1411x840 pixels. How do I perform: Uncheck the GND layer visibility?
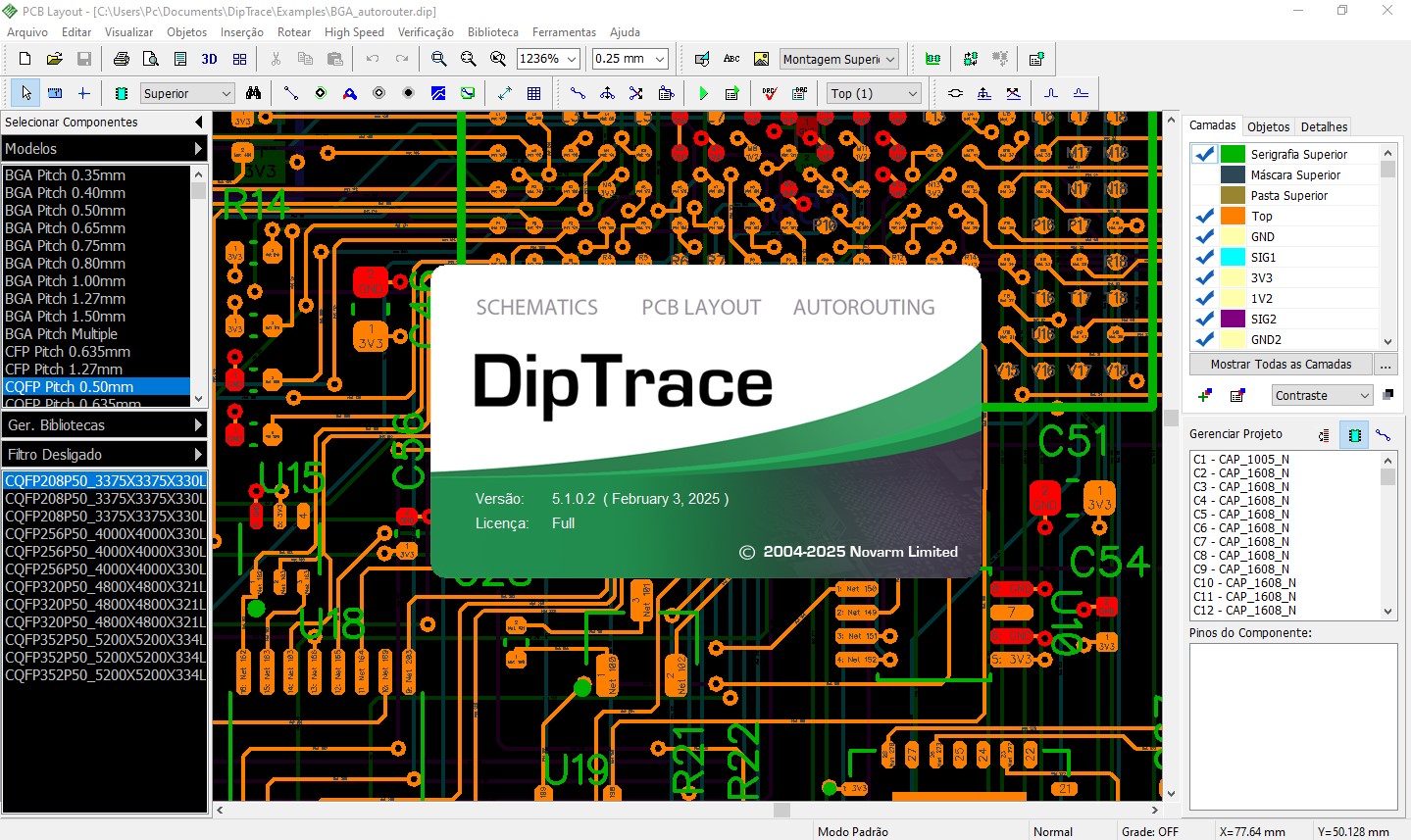pyautogui.click(x=1204, y=236)
